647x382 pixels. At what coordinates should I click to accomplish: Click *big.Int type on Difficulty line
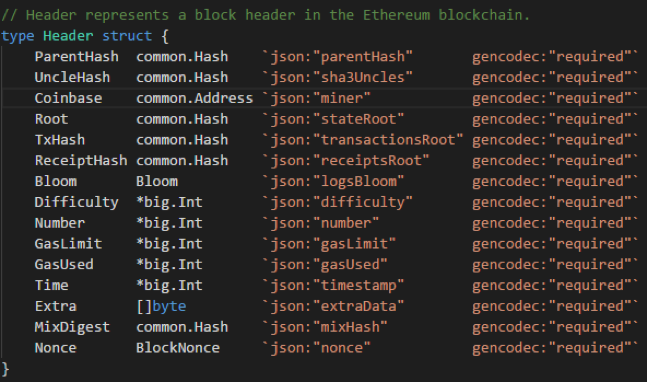click(x=169, y=202)
